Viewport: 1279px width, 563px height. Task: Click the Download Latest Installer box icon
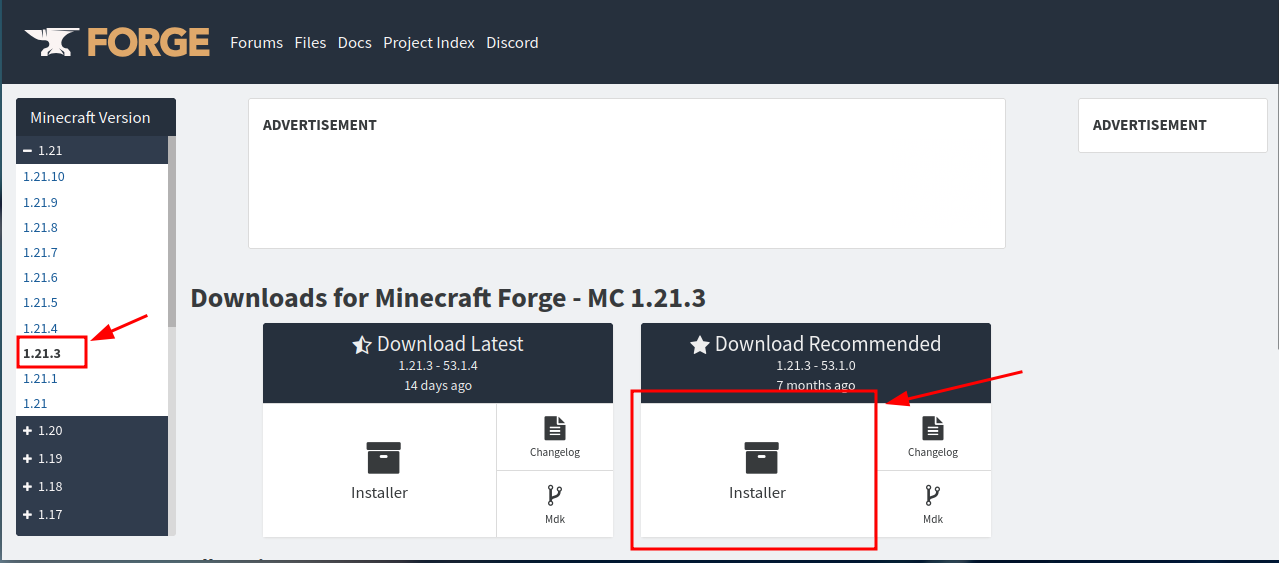point(383,458)
